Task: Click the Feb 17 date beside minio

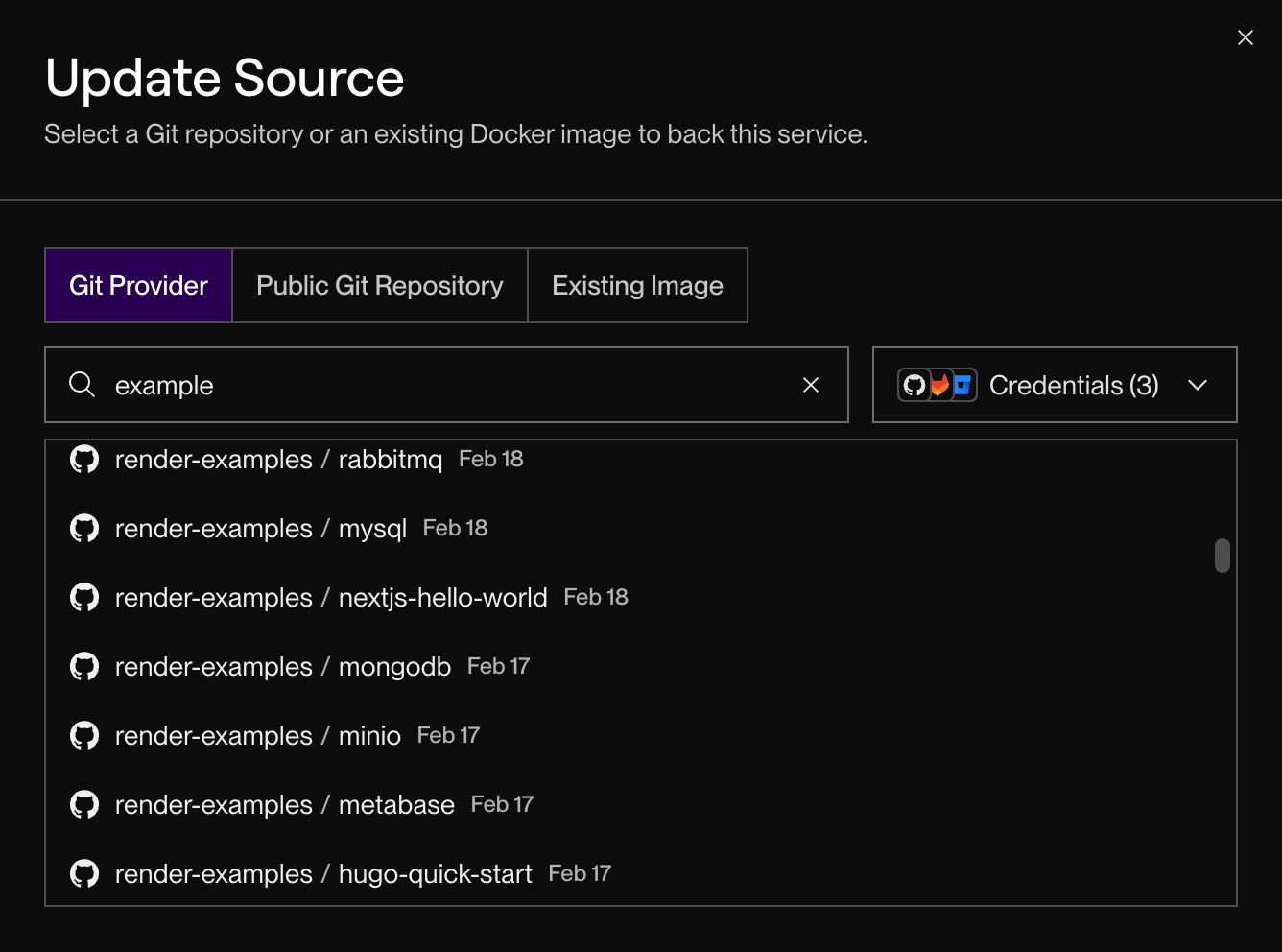Action: point(448,735)
